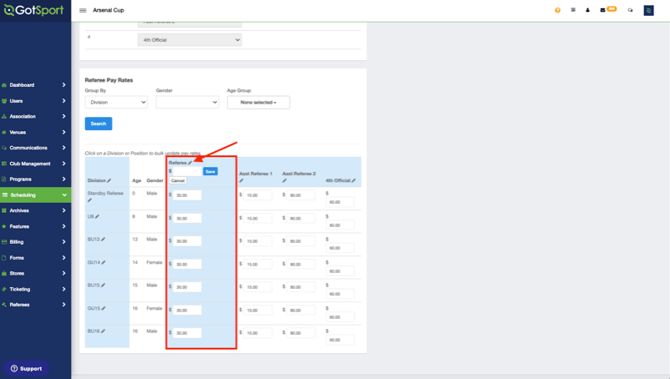Click 4th Official rate for GU15 row
The image size is (670, 379).
coord(340,317)
